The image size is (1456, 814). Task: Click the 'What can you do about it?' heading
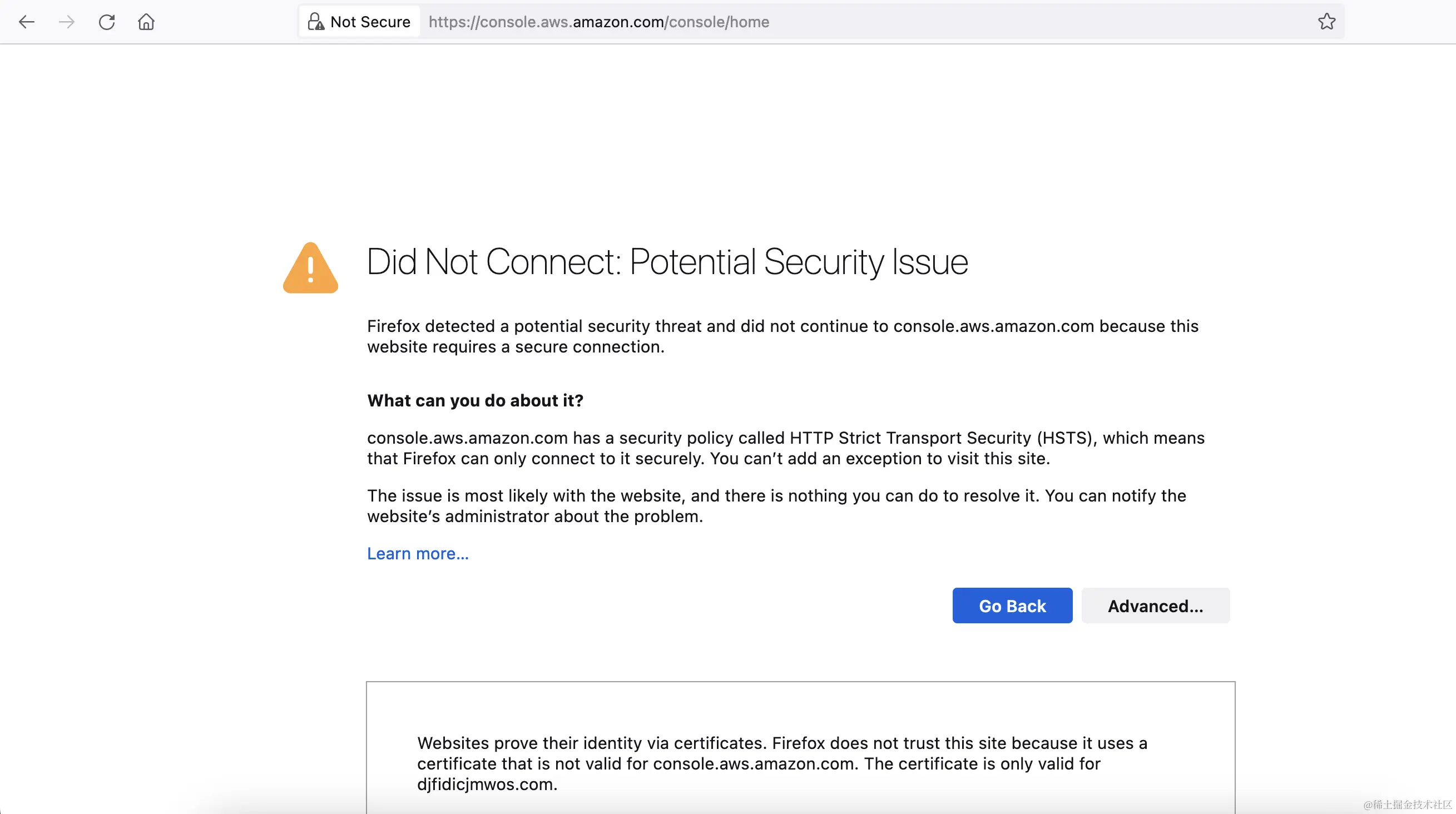[476, 400]
